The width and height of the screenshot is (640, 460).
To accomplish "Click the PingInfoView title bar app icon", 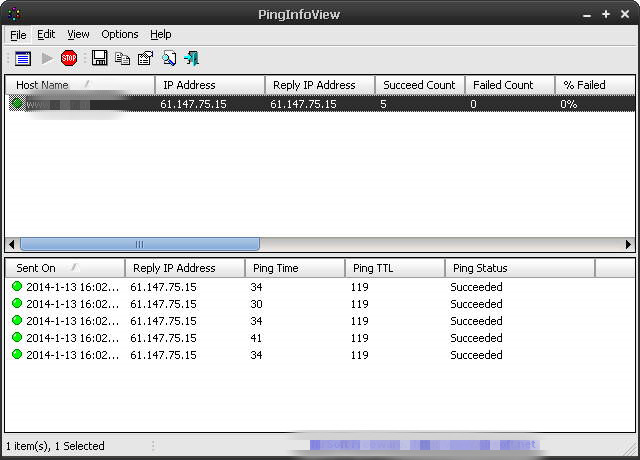I will click(x=14, y=14).
